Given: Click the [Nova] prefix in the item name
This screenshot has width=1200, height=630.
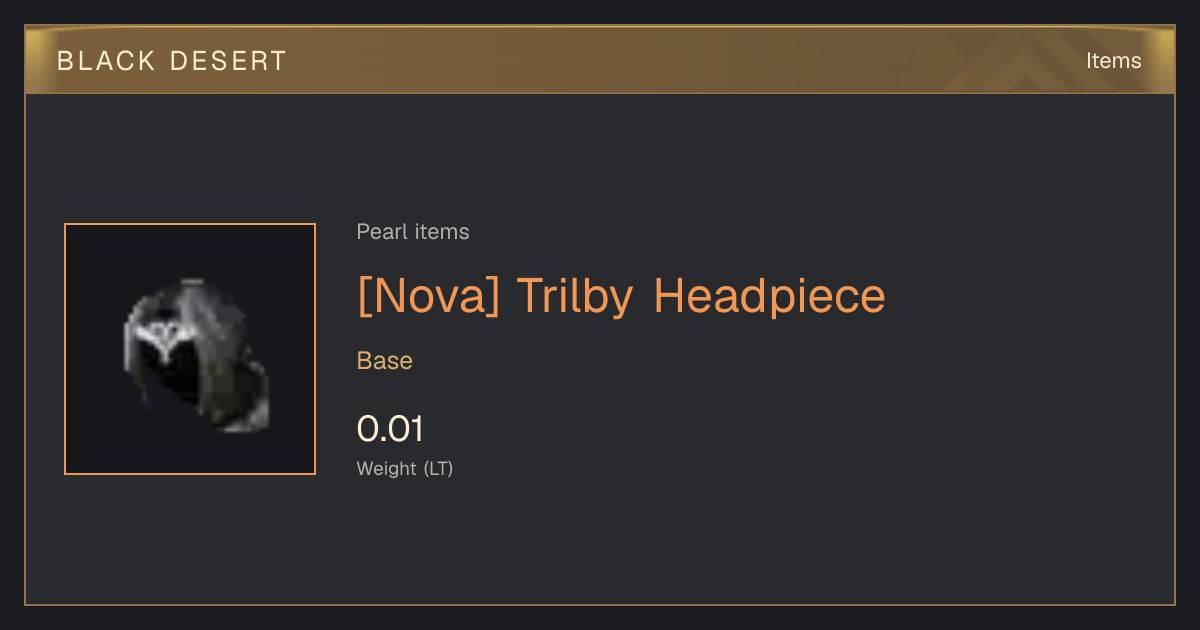Looking at the screenshot, I should (429, 296).
